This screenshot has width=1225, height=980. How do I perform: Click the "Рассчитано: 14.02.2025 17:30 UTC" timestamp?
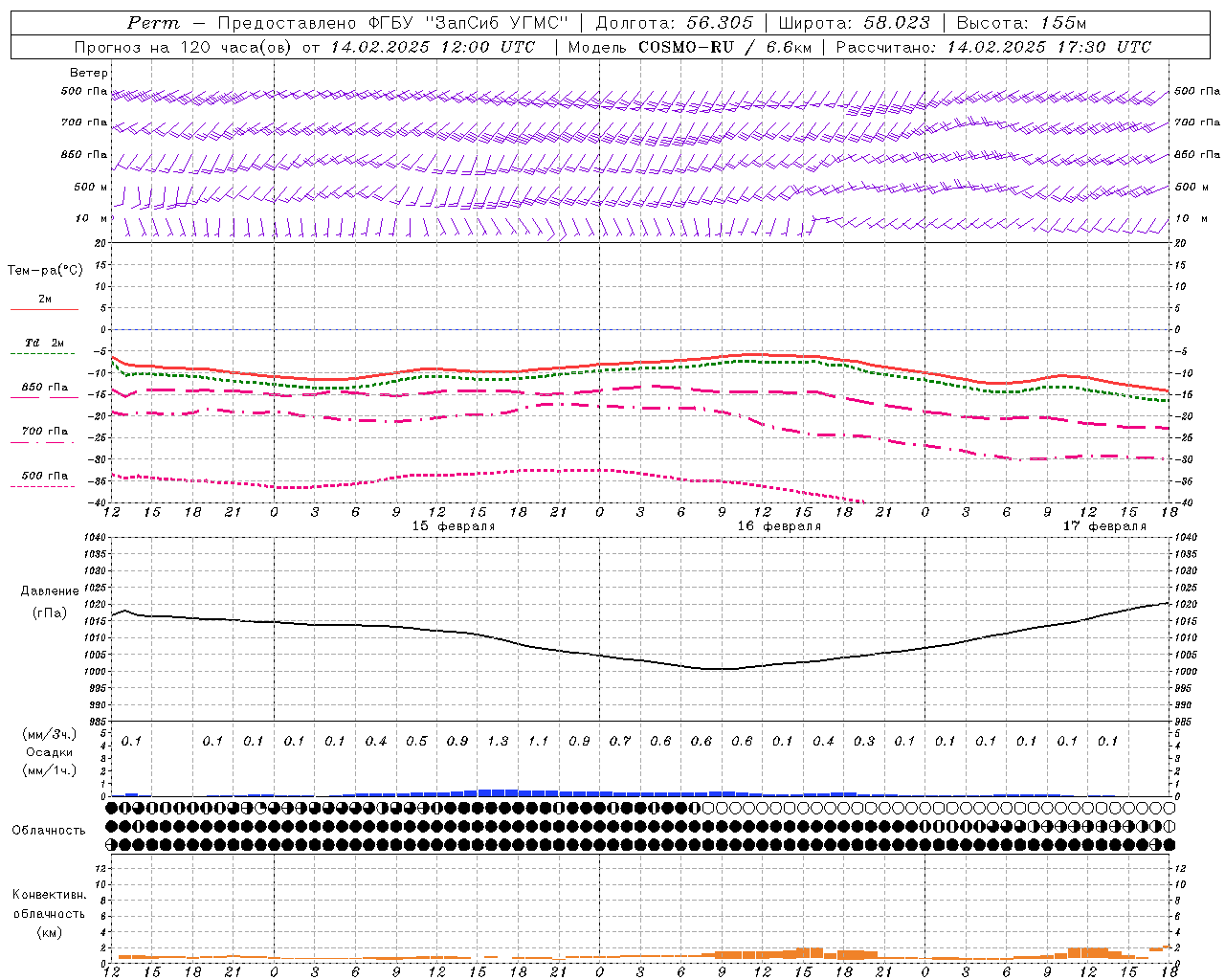pyautogui.click(x=993, y=47)
